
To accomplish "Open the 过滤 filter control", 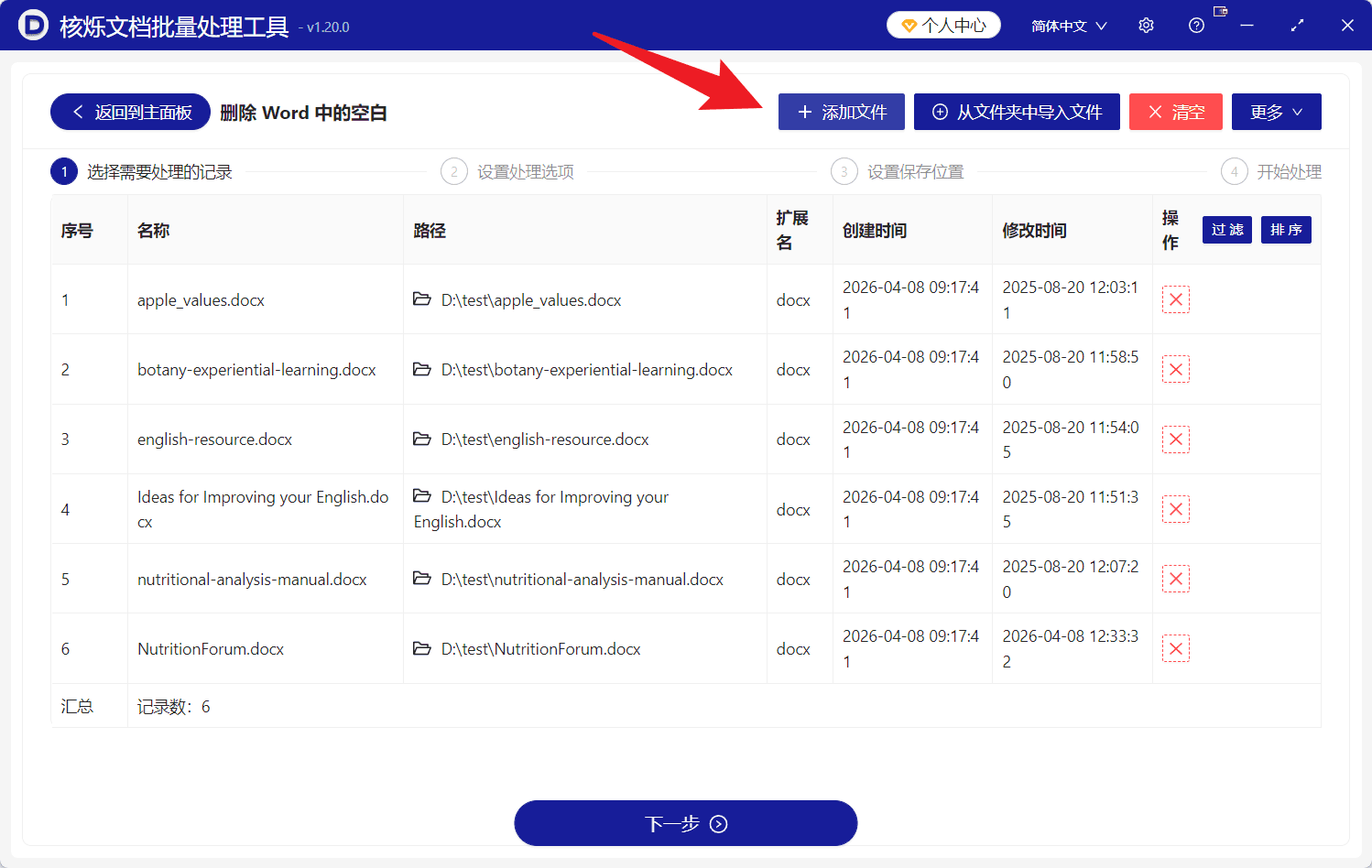I will [1226, 230].
